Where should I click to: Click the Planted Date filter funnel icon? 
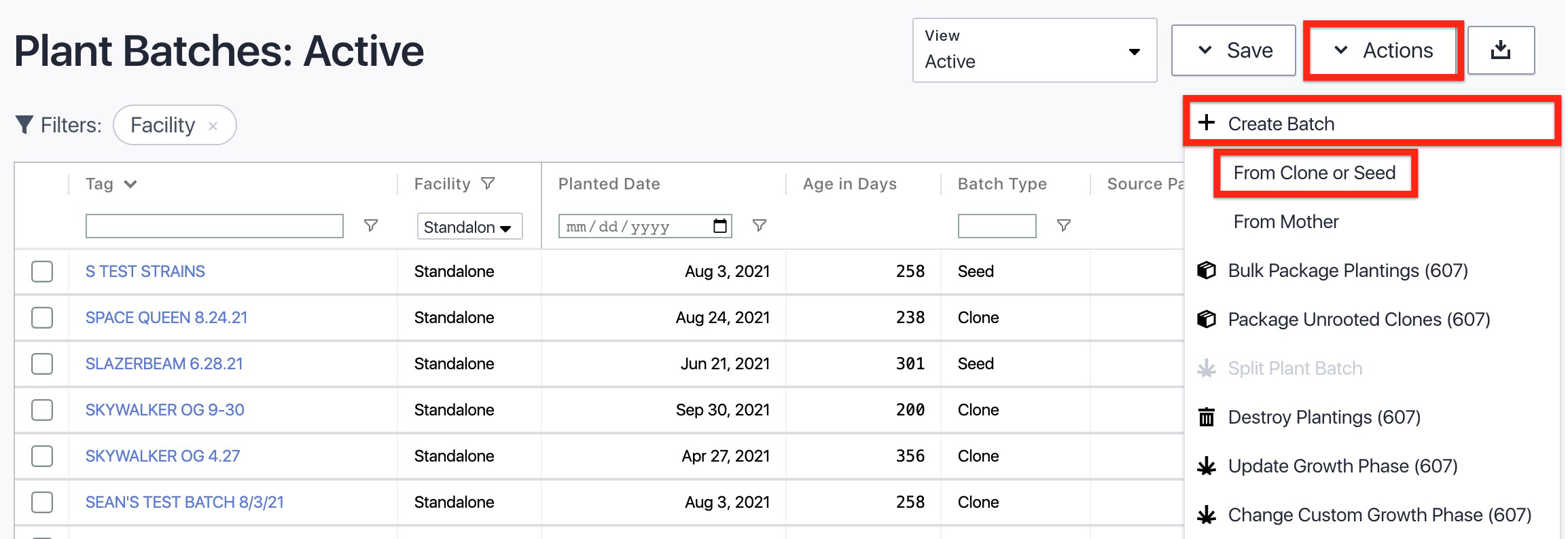pos(760,225)
